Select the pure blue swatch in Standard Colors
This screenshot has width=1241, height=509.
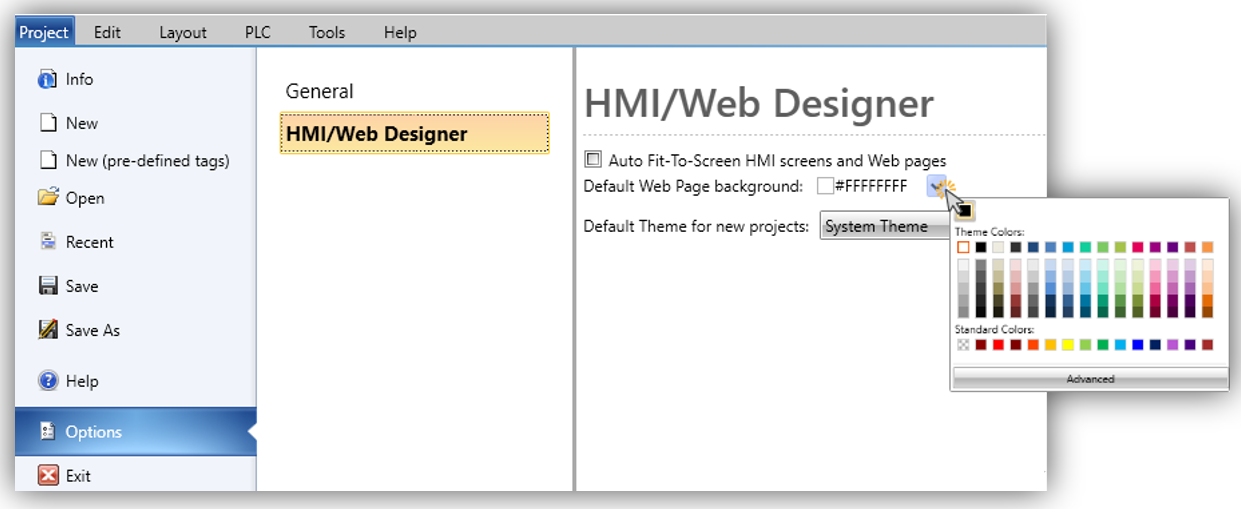pos(1138,345)
